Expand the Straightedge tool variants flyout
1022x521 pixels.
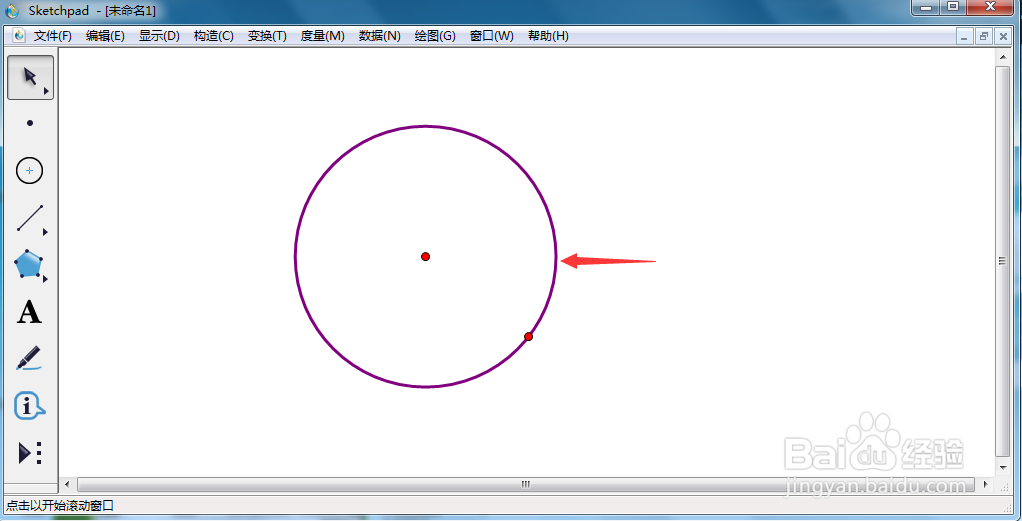click(46, 232)
